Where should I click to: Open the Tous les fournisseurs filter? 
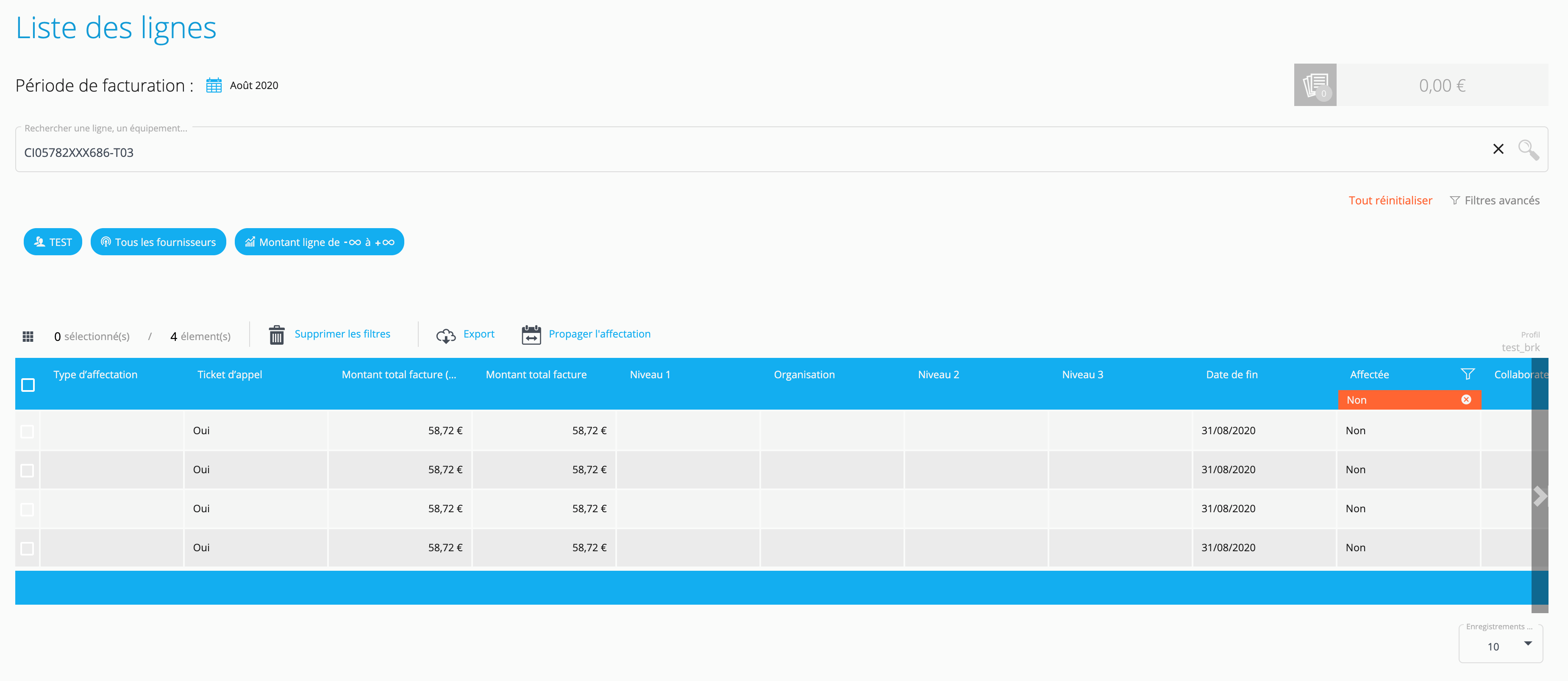click(x=158, y=242)
